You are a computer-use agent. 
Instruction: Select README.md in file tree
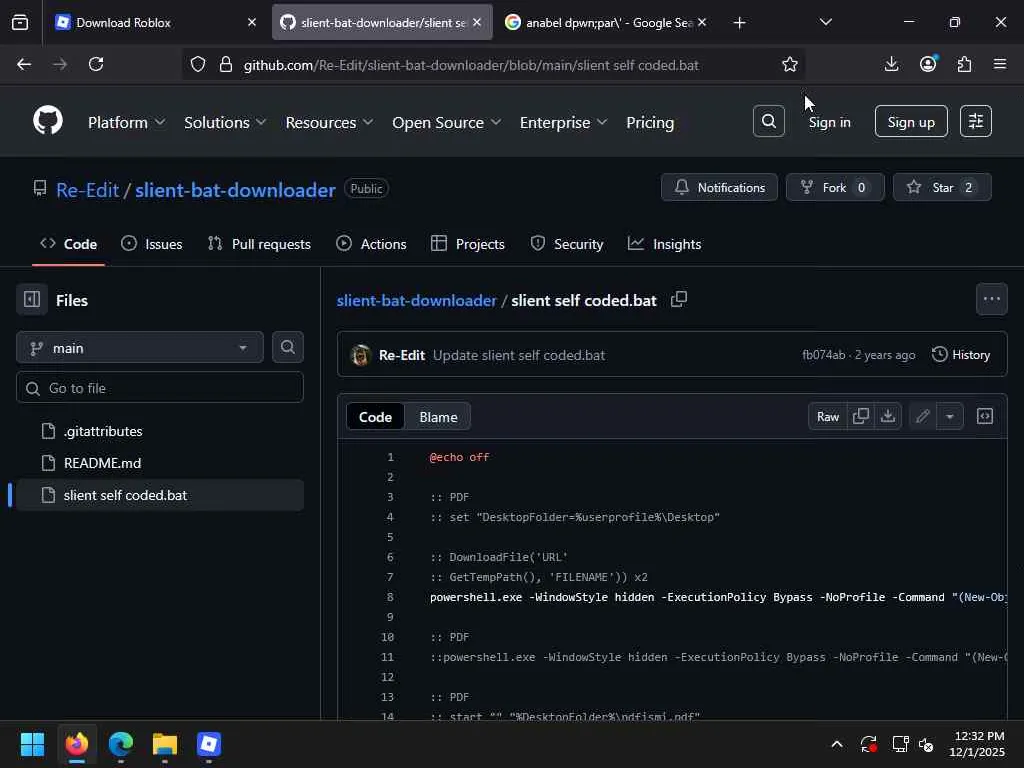click(x=159, y=463)
